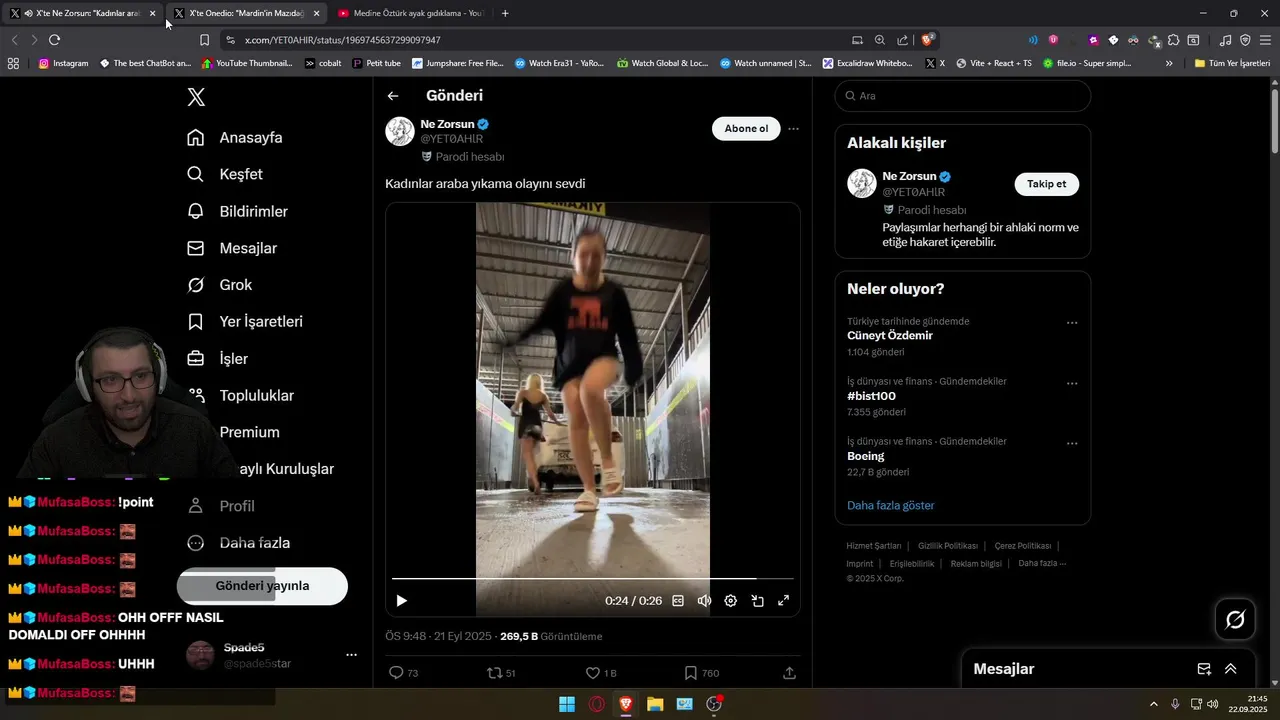Image resolution: width=1280 pixels, height=720 pixels.
Task: Mute the video sound
Action: click(x=704, y=601)
